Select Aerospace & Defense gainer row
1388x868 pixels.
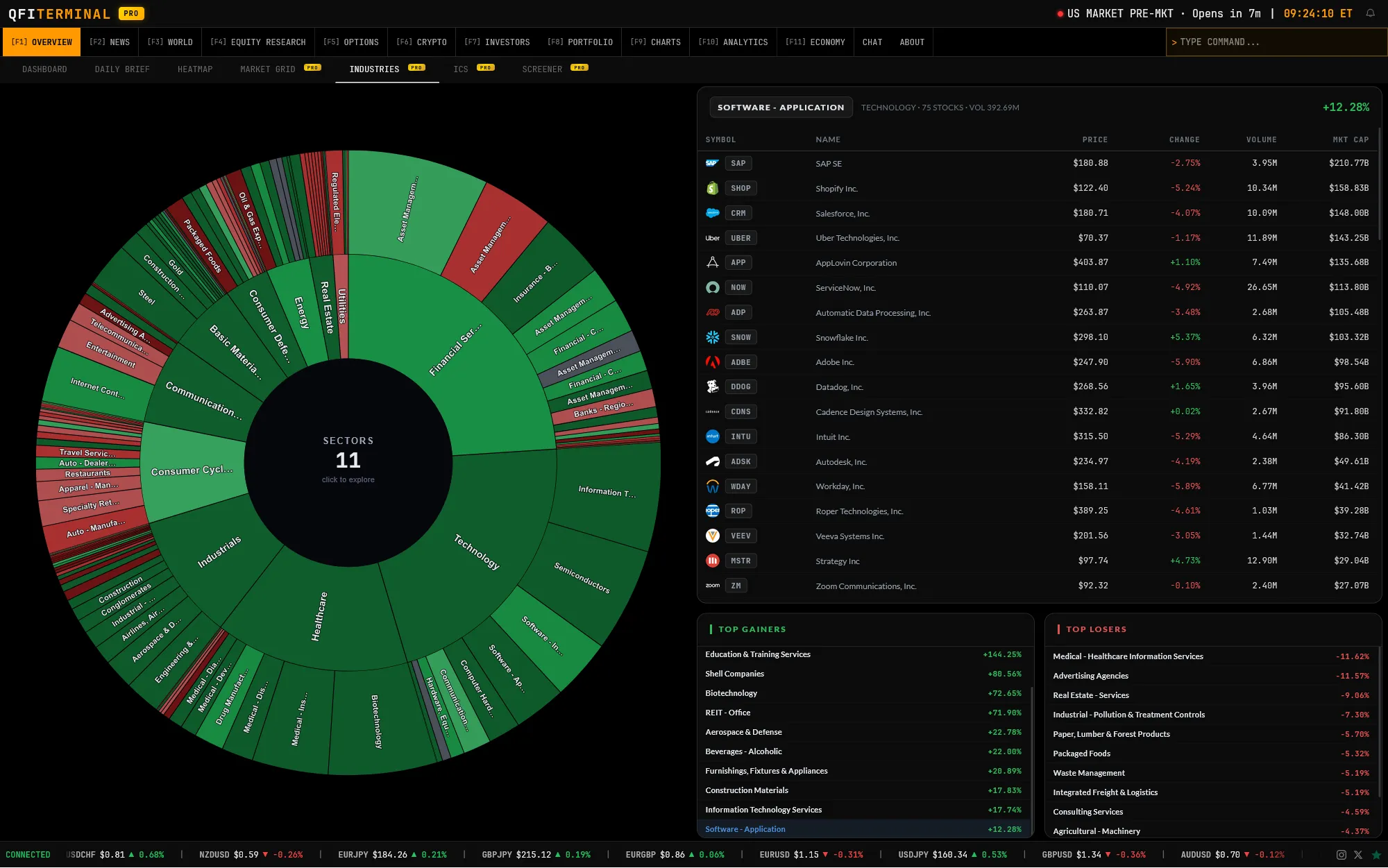863,732
